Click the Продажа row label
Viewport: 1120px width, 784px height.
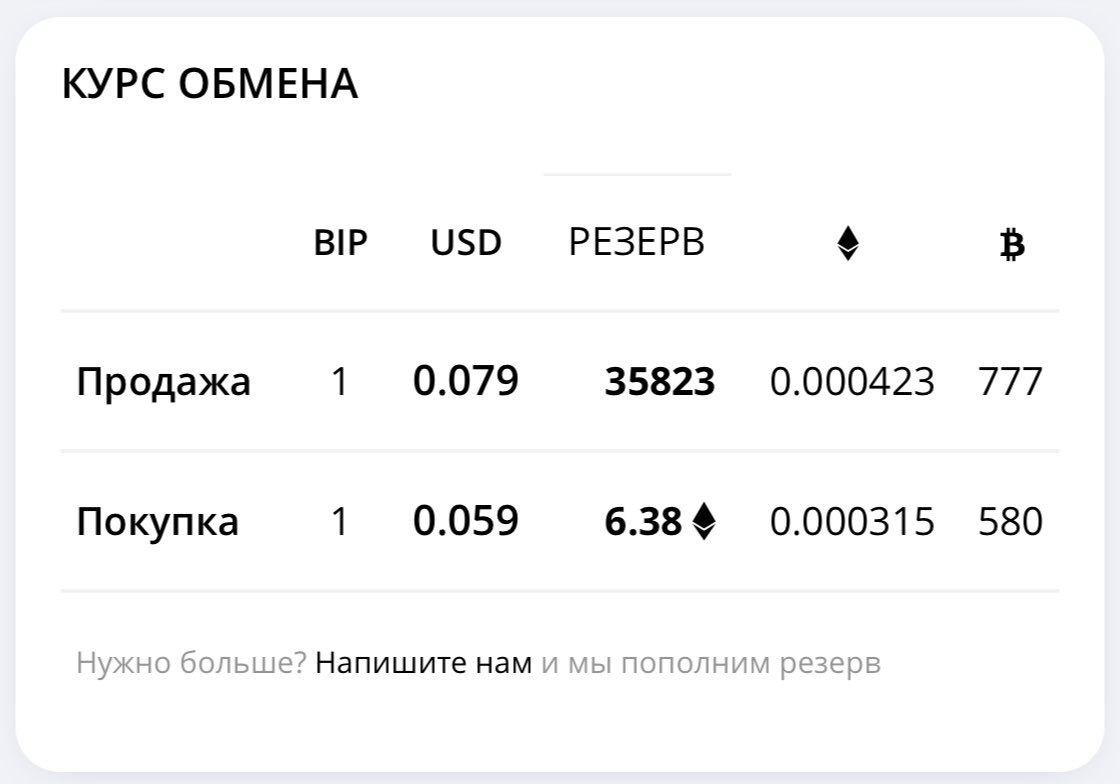[x=164, y=382]
